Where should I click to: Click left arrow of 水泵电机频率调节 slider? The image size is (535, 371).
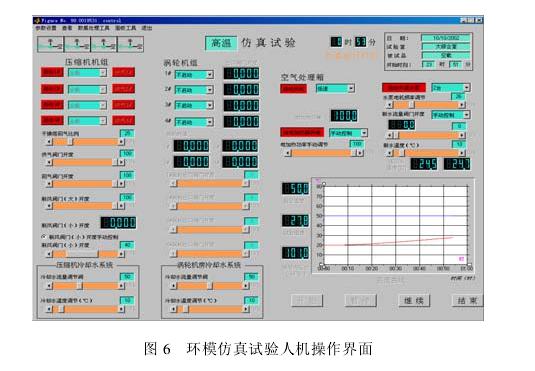pos(390,105)
